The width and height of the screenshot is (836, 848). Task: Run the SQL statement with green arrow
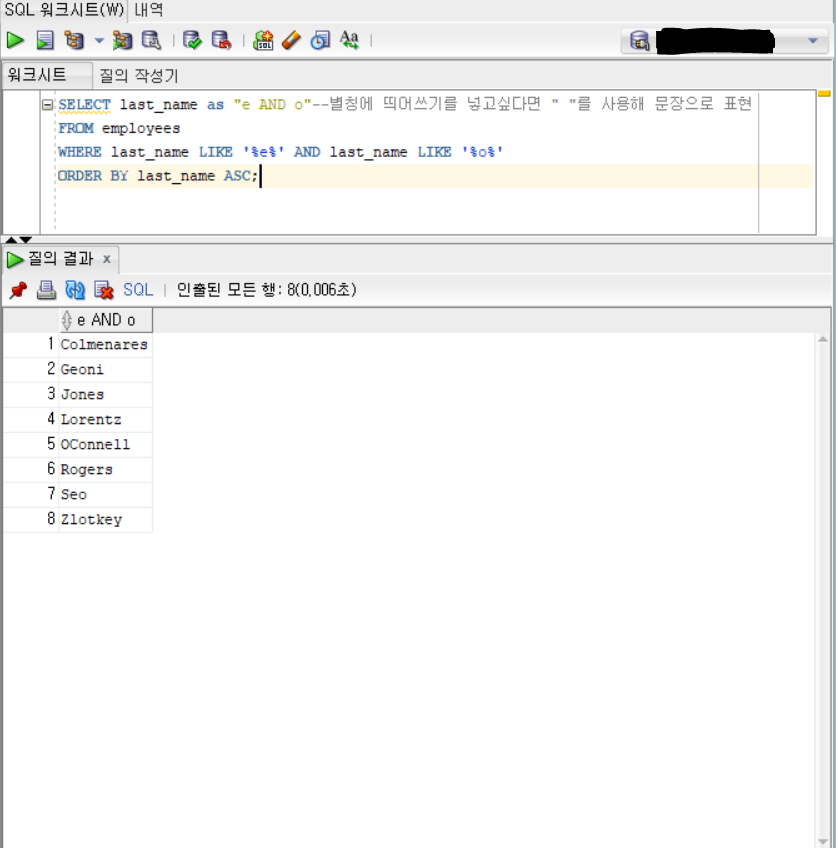(x=14, y=40)
